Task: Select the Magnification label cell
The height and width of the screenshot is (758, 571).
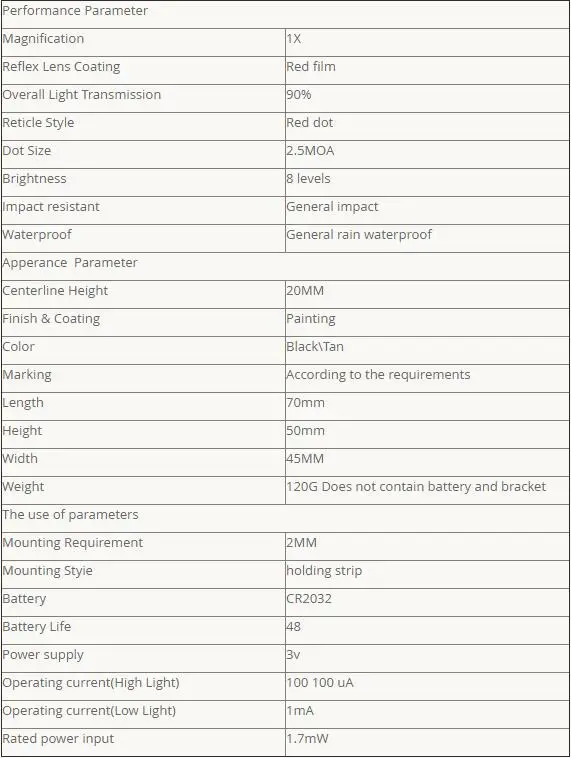Action: 143,43
